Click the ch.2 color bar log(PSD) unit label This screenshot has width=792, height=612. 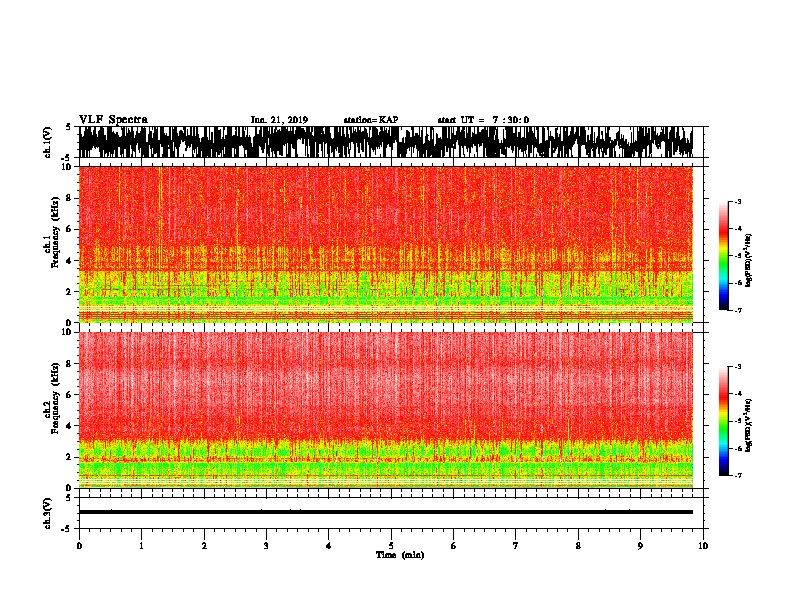point(749,425)
